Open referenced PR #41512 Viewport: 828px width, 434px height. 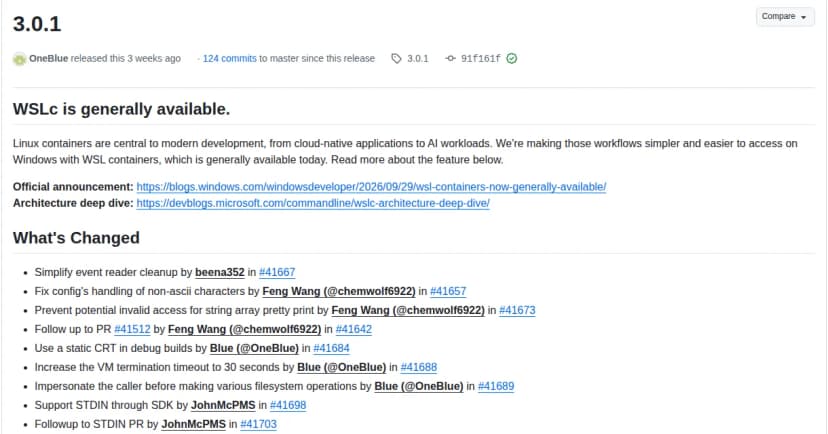point(132,329)
